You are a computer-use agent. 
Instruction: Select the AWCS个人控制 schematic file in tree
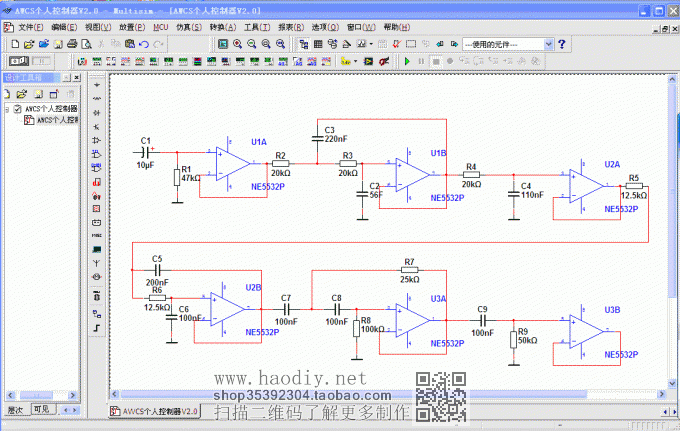point(58,120)
